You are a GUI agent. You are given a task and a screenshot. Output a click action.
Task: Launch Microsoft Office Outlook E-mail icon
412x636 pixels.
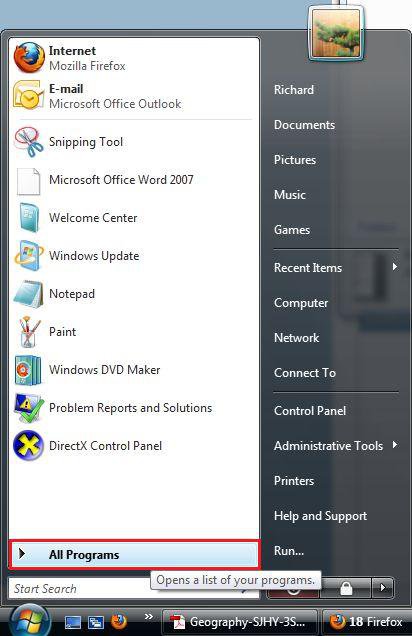(28, 96)
